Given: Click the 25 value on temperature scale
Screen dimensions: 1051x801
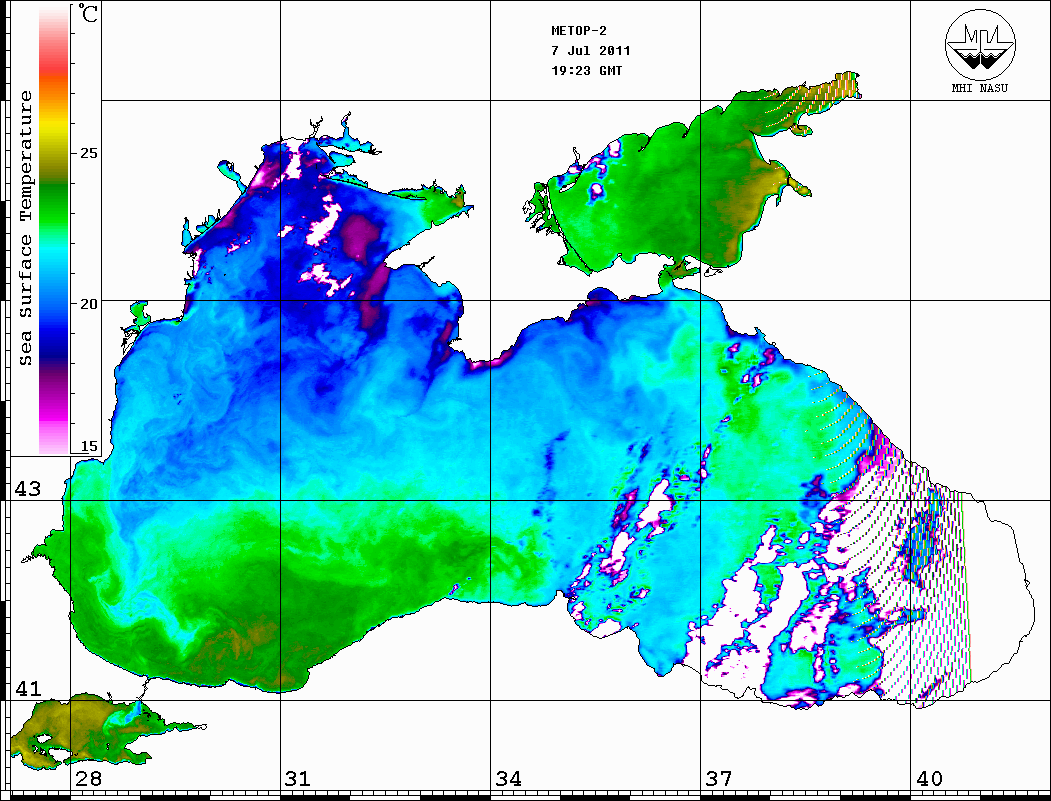Looking at the screenshot, I should click(88, 153).
